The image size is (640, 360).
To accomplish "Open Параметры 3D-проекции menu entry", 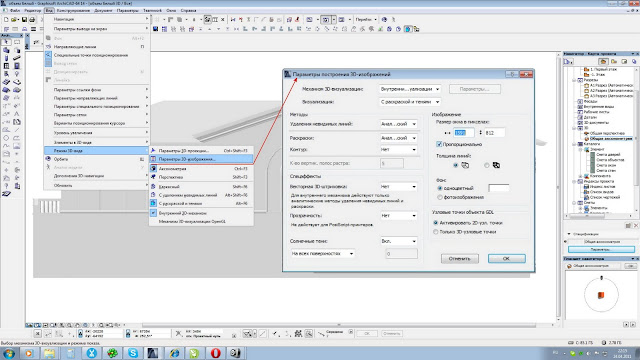I will pyautogui.click(x=201, y=151).
